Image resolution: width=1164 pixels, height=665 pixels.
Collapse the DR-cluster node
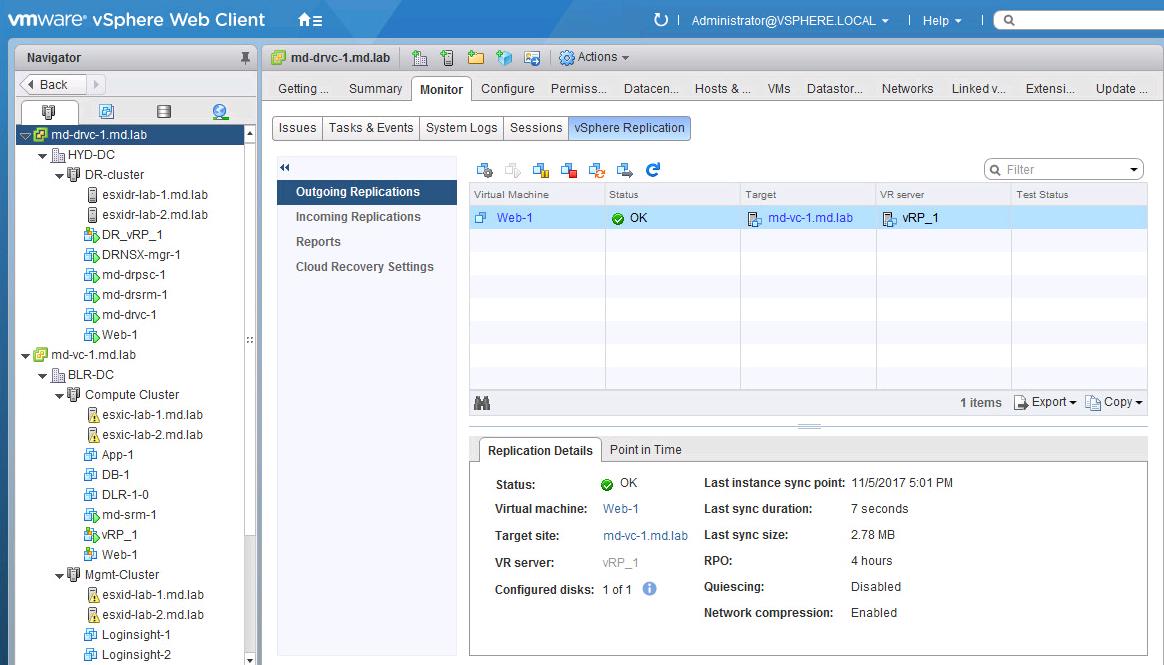coord(59,176)
